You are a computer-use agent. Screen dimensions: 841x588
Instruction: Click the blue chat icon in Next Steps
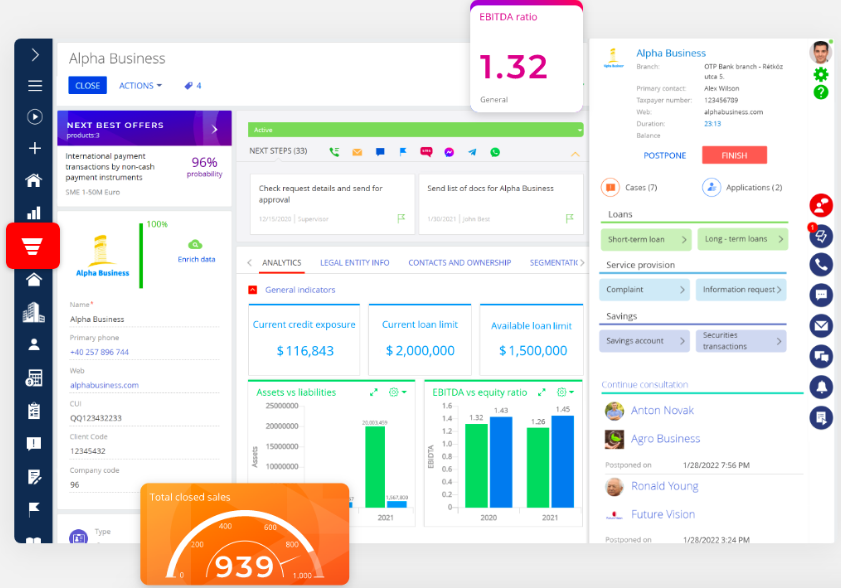380,152
